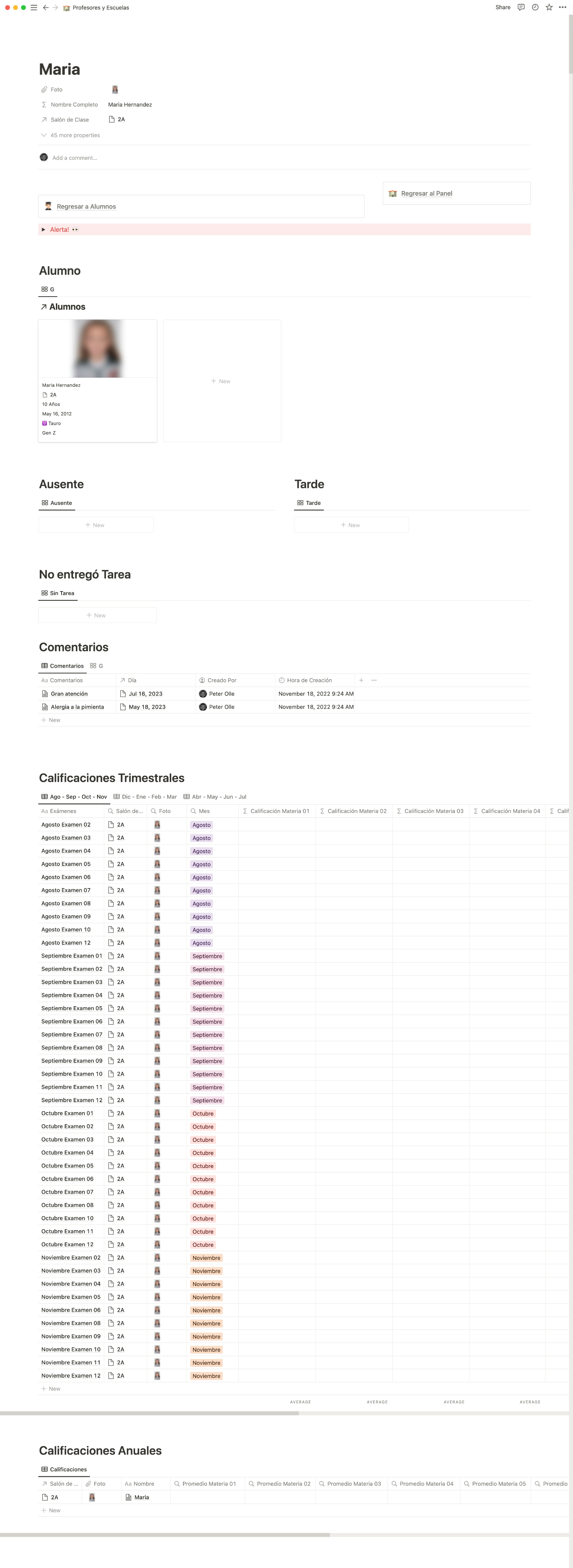573x1568 pixels.
Task: Click Noviembre tag in Noviembre Examen 02 row
Action: pos(206,1257)
